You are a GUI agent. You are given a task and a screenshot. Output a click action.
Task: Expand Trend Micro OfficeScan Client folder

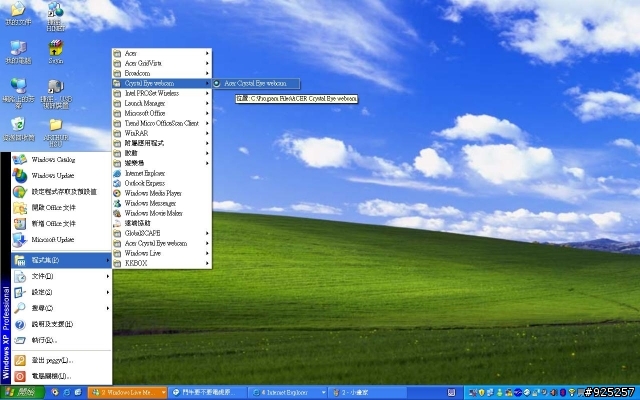(x=162, y=123)
